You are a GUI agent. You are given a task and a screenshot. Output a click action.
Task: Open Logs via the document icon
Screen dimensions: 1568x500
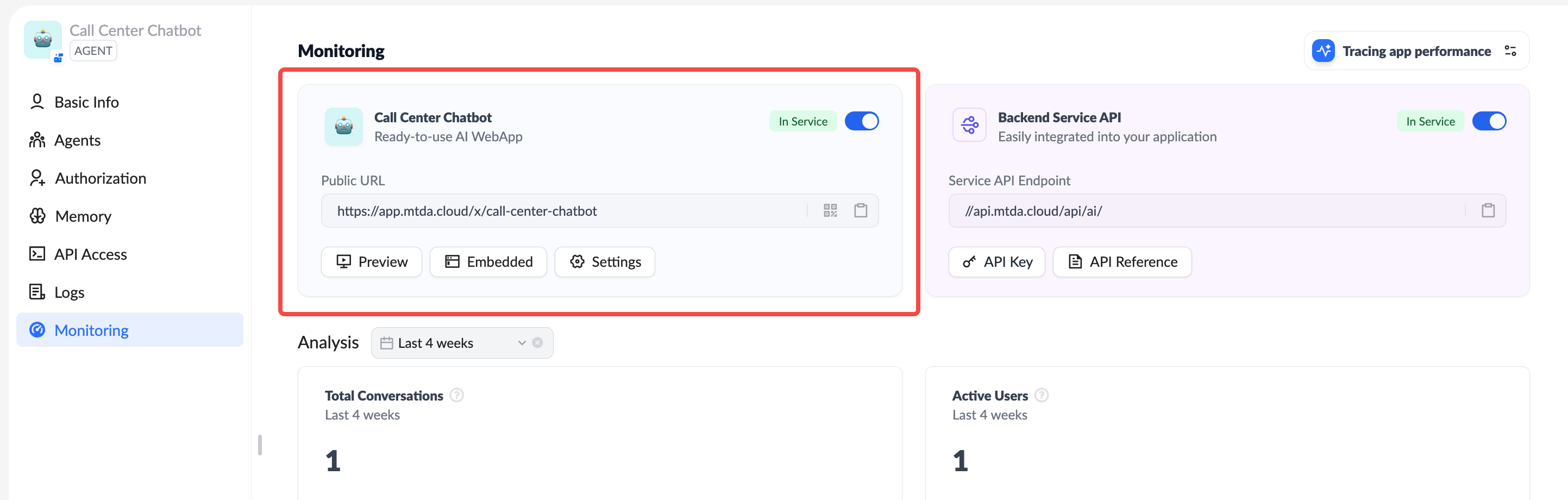coord(37,292)
